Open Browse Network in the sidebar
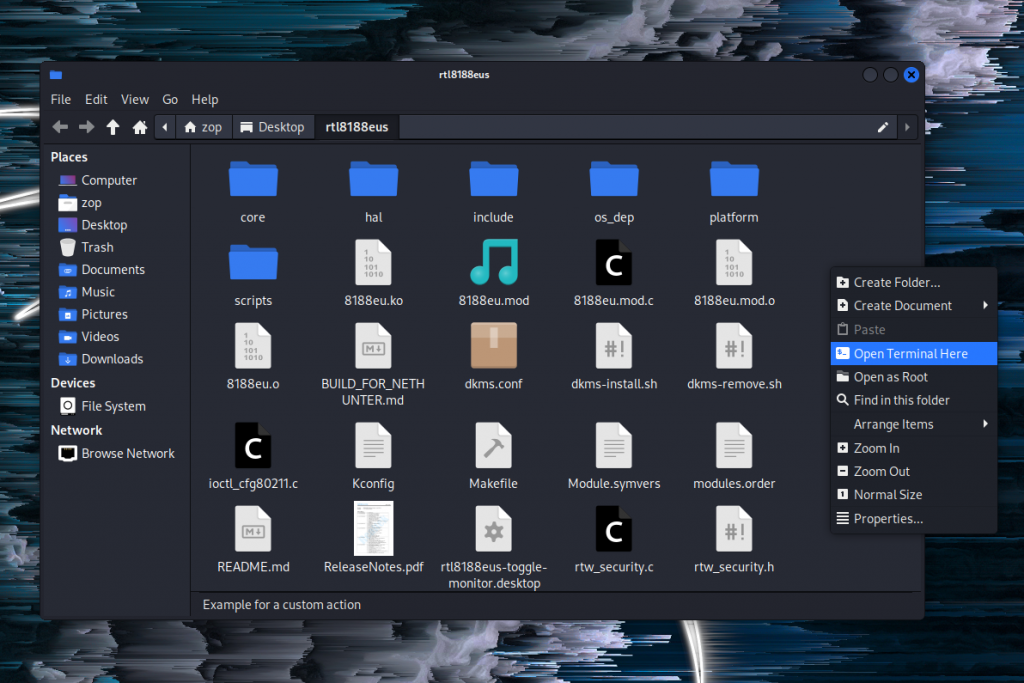Screen dimensions: 1024x683 pos(127,453)
